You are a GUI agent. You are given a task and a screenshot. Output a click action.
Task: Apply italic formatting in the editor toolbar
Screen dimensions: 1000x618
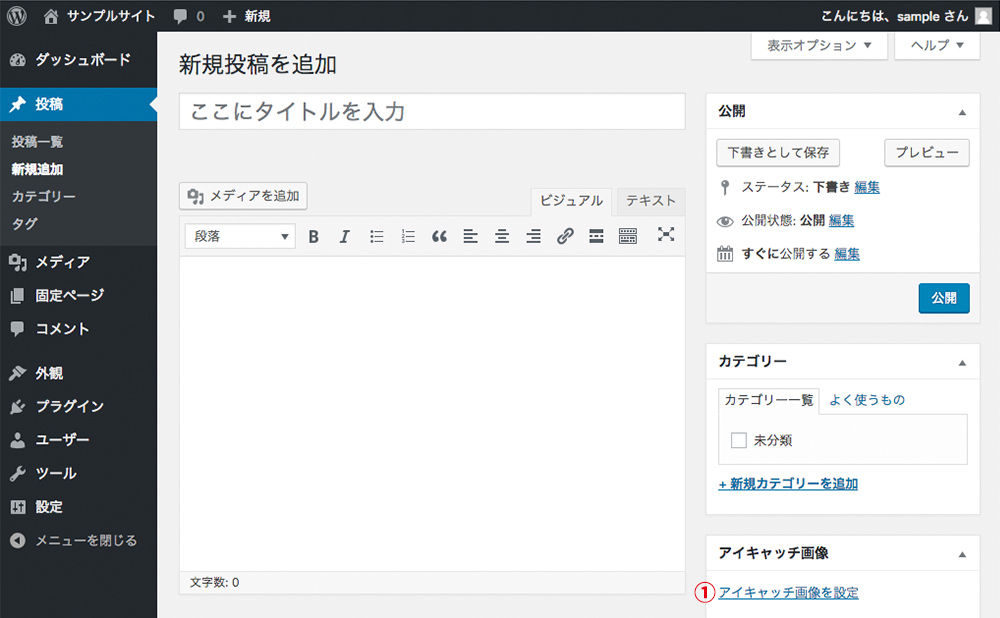(x=345, y=237)
